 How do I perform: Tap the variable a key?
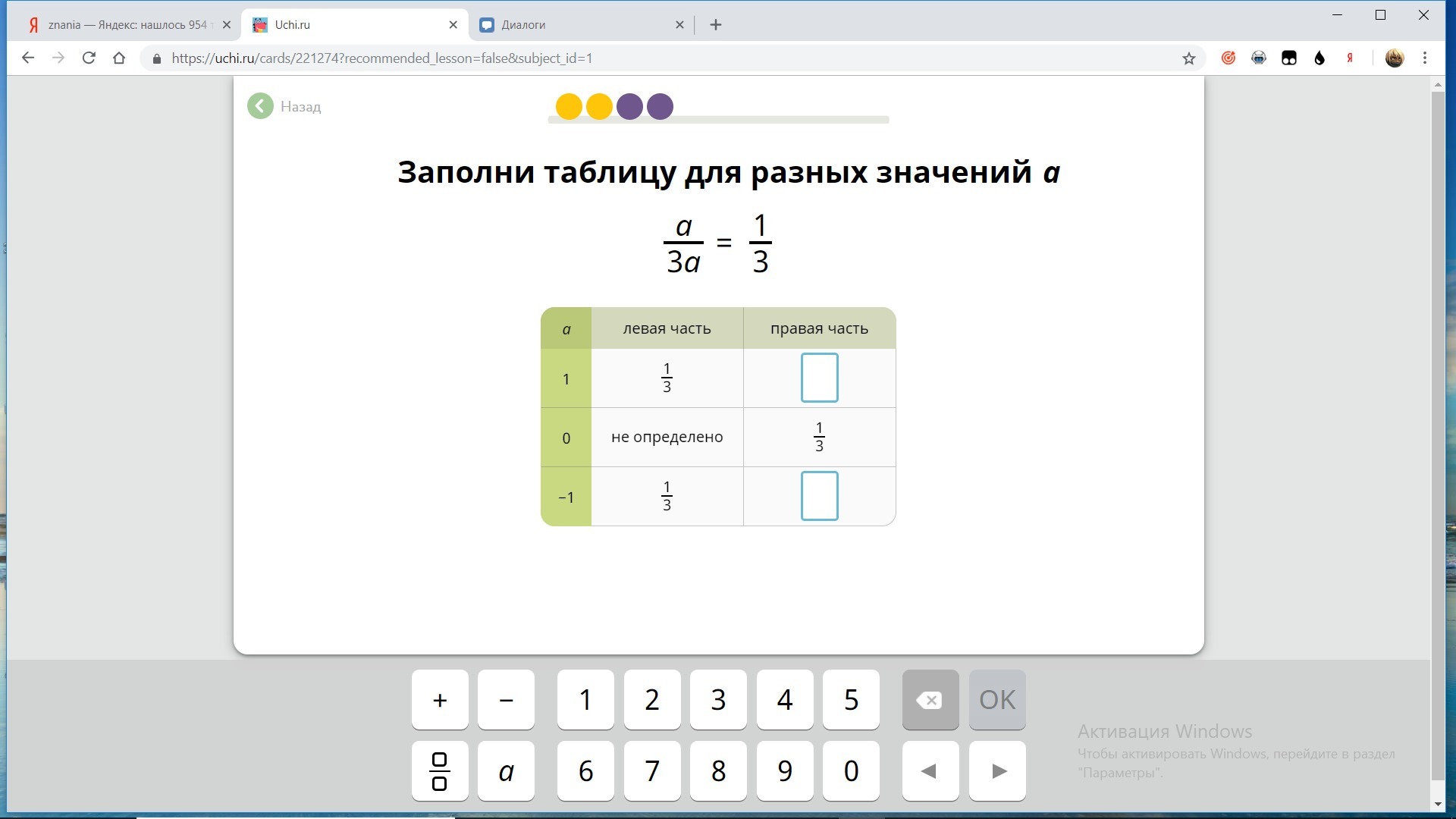[506, 771]
